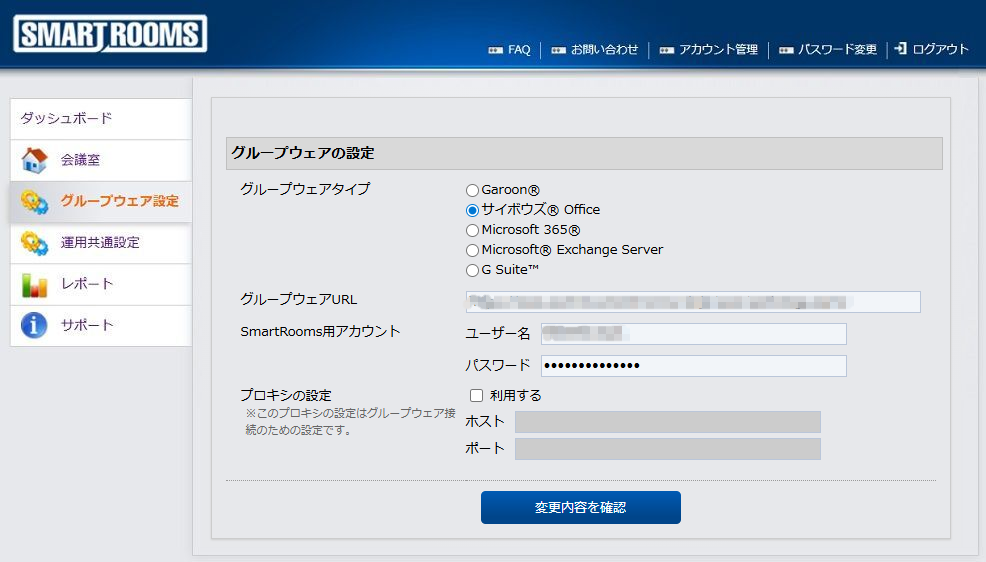Select the G Suite™ radio button
This screenshot has height=562, width=986.
coord(472,270)
